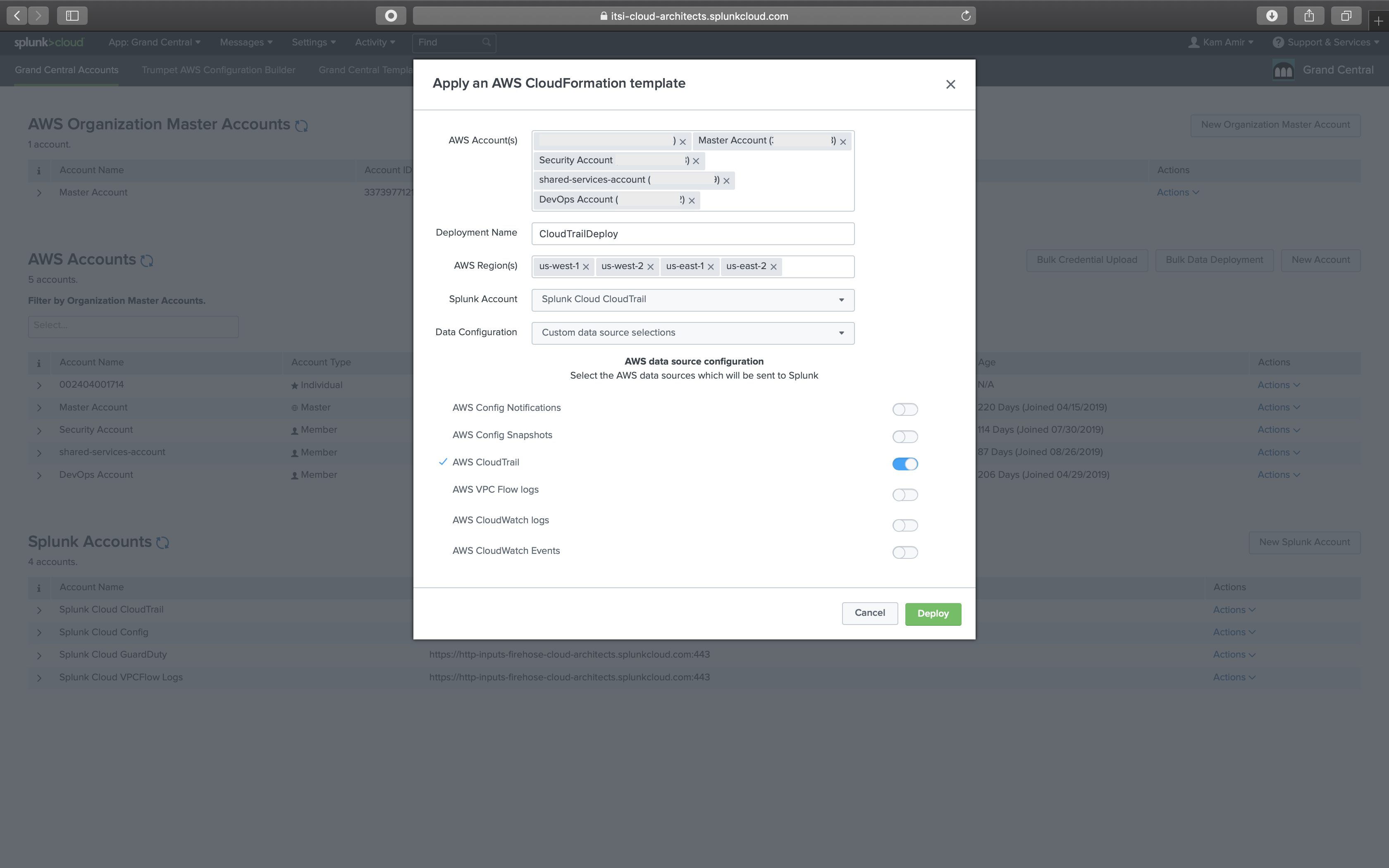Click New Splunk Account button
Viewport: 1389px width, 868px height.
tap(1304, 542)
